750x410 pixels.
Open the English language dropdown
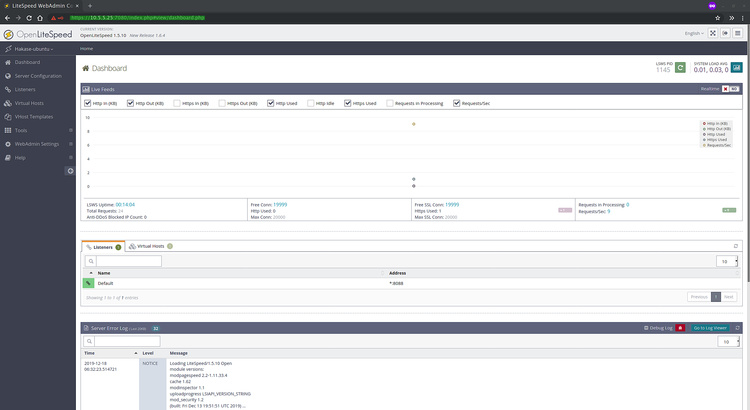pos(693,33)
